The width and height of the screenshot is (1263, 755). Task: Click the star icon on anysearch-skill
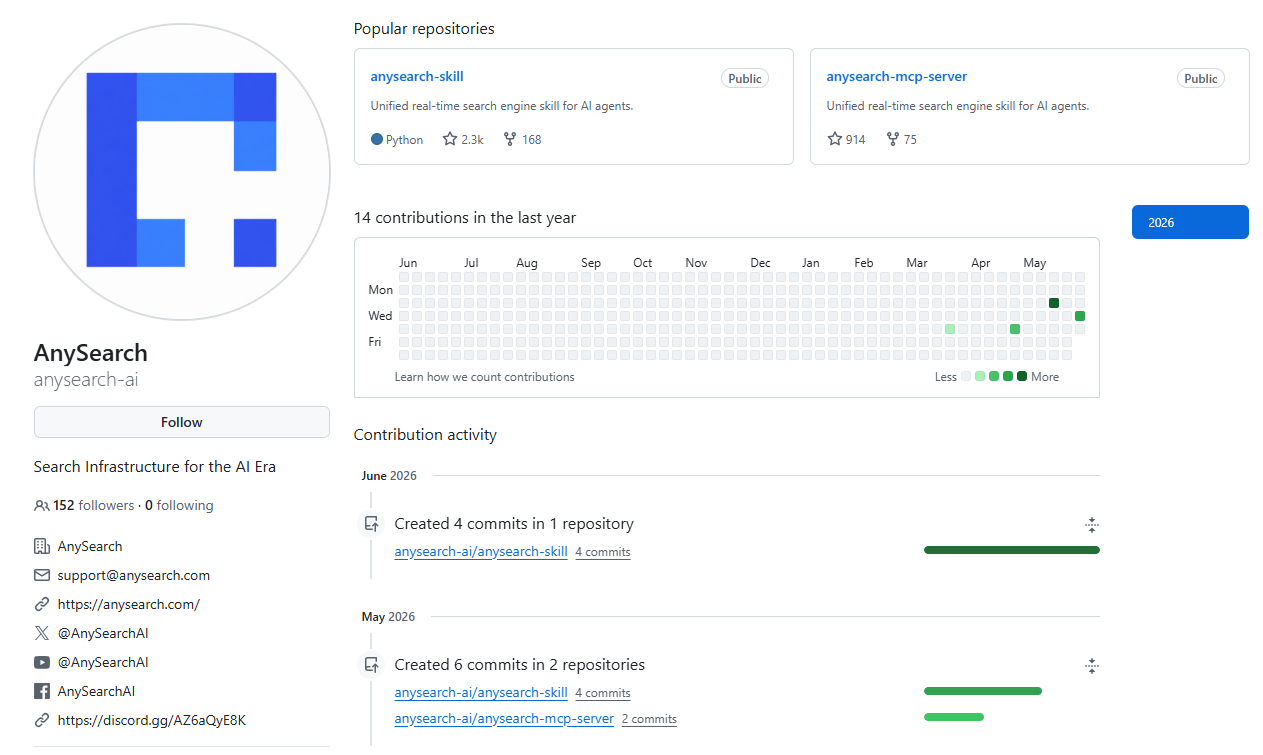[450, 140]
